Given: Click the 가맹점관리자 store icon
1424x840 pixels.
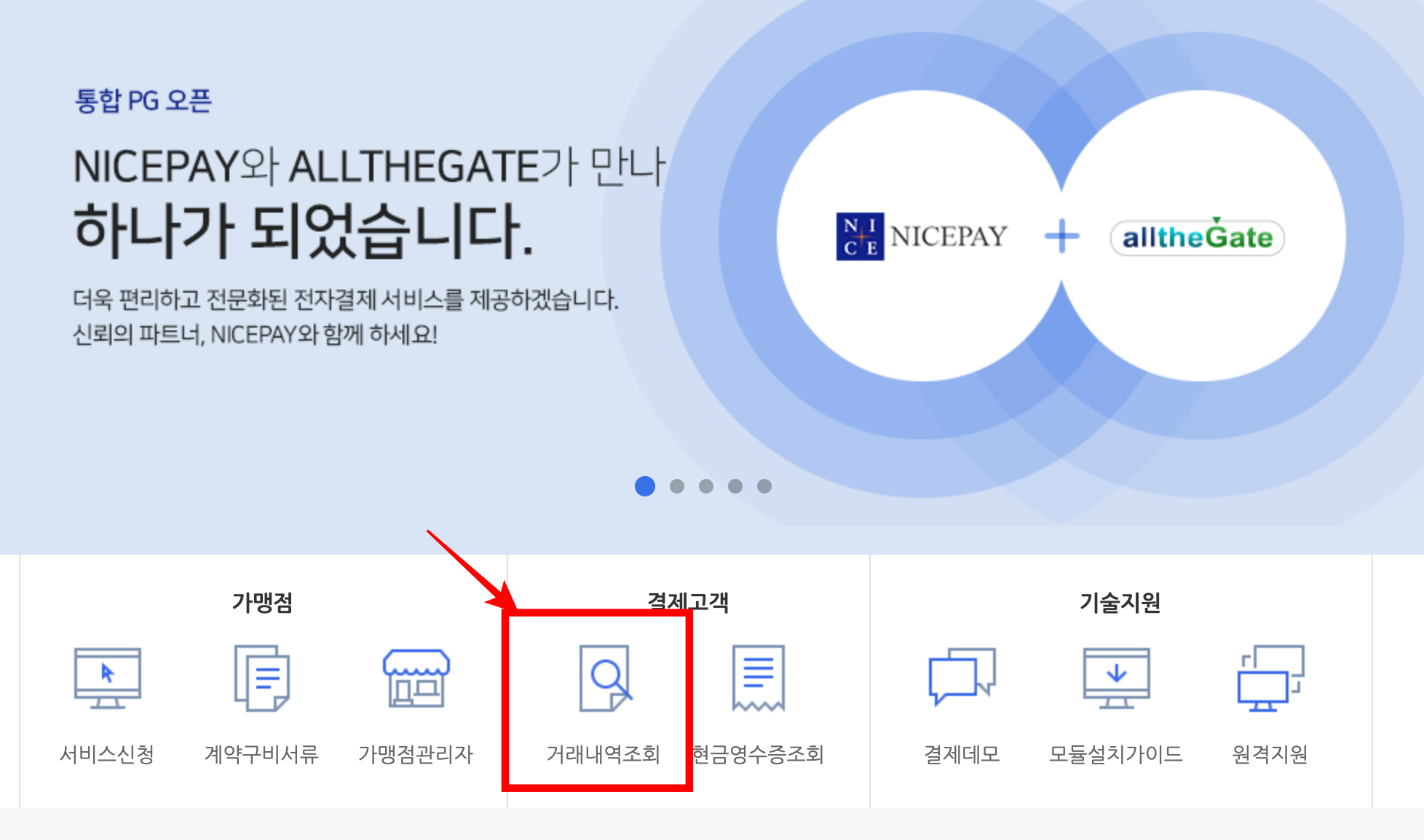Looking at the screenshot, I should pos(416,678).
